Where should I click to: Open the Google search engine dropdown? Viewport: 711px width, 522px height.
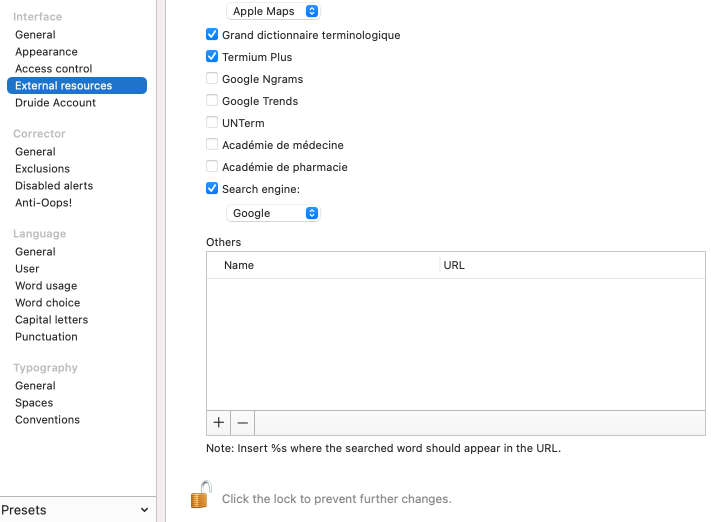pyautogui.click(x=273, y=213)
